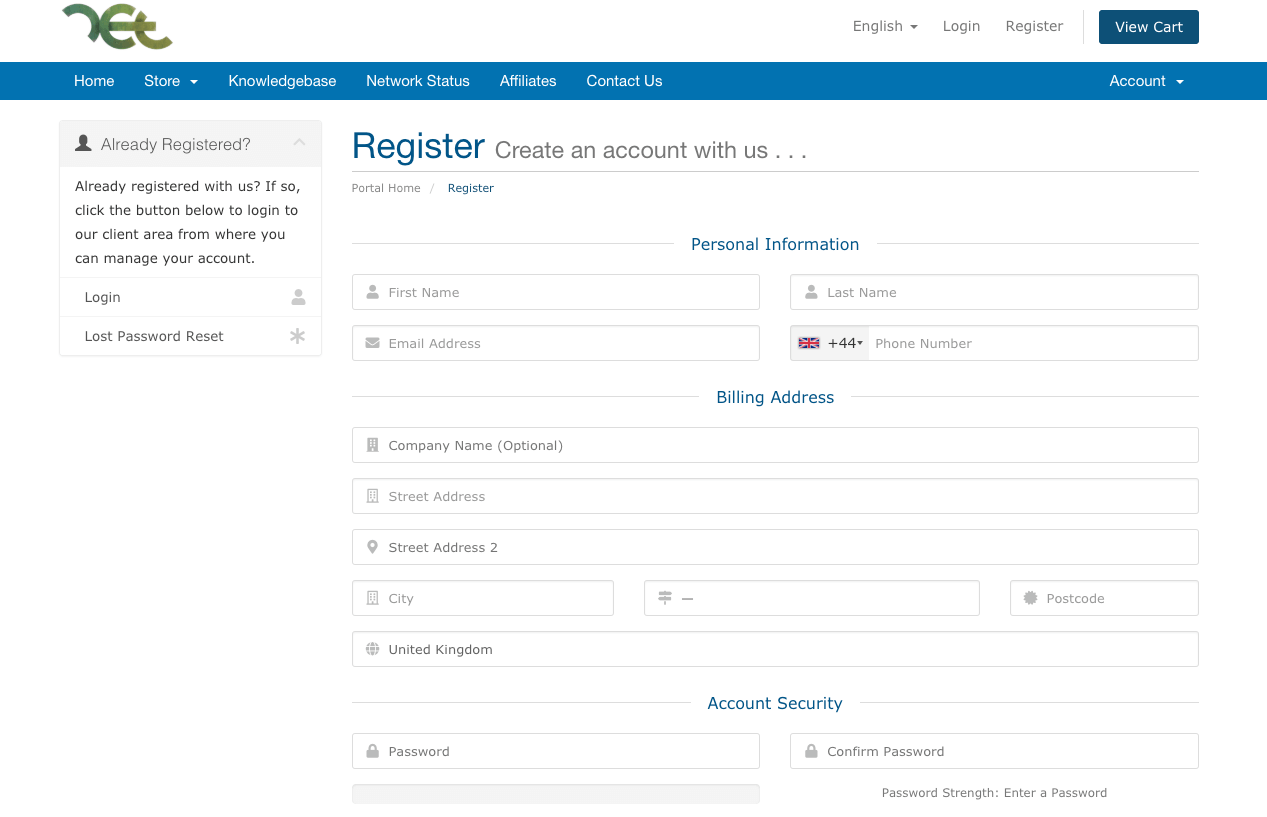The image size is (1267, 817).
Task: Click the globe icon in the country field
Action: click(x=372, y=649)
